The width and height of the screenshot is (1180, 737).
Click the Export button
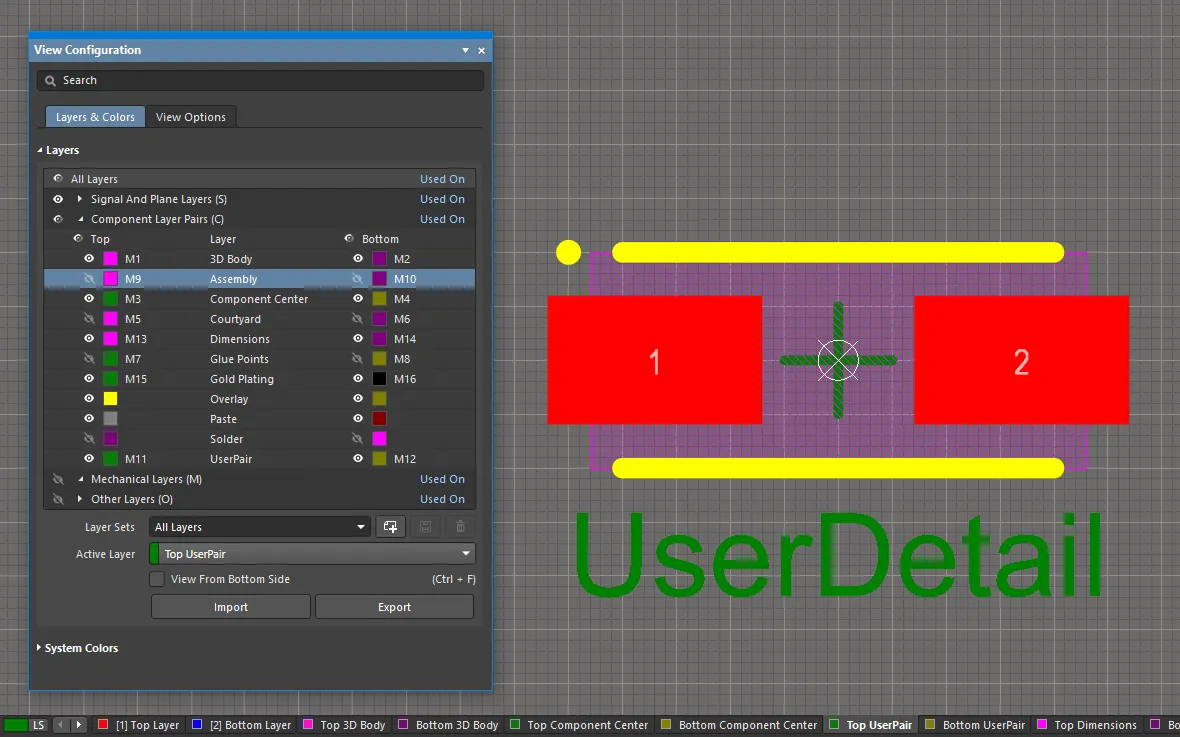click(394, 606)
